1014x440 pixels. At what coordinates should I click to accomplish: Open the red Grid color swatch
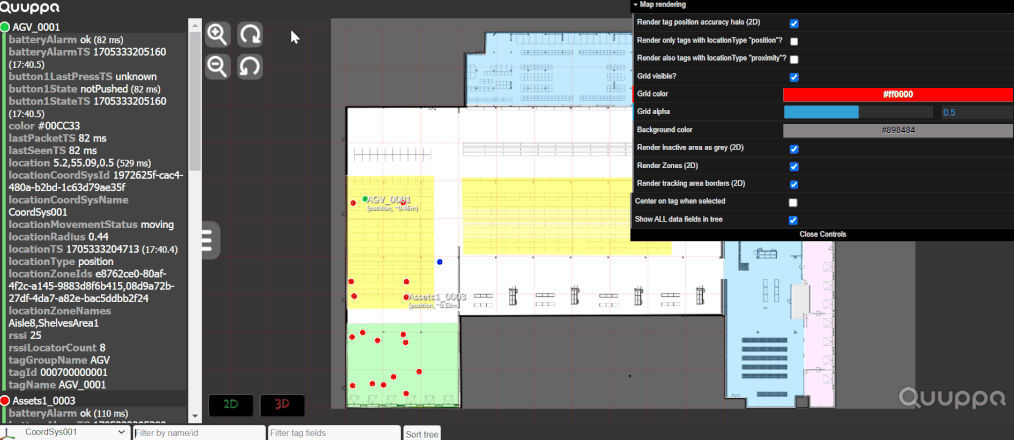tap(897, 94)
